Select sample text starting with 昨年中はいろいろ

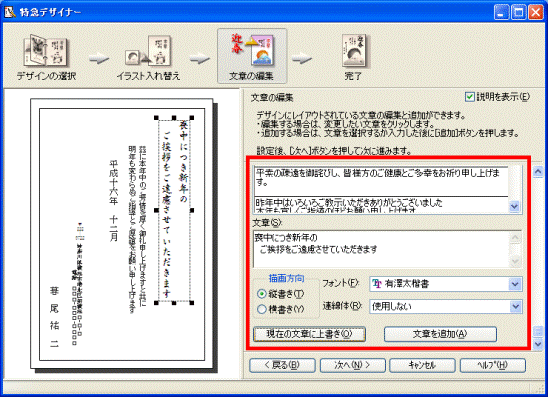(381, 205)
